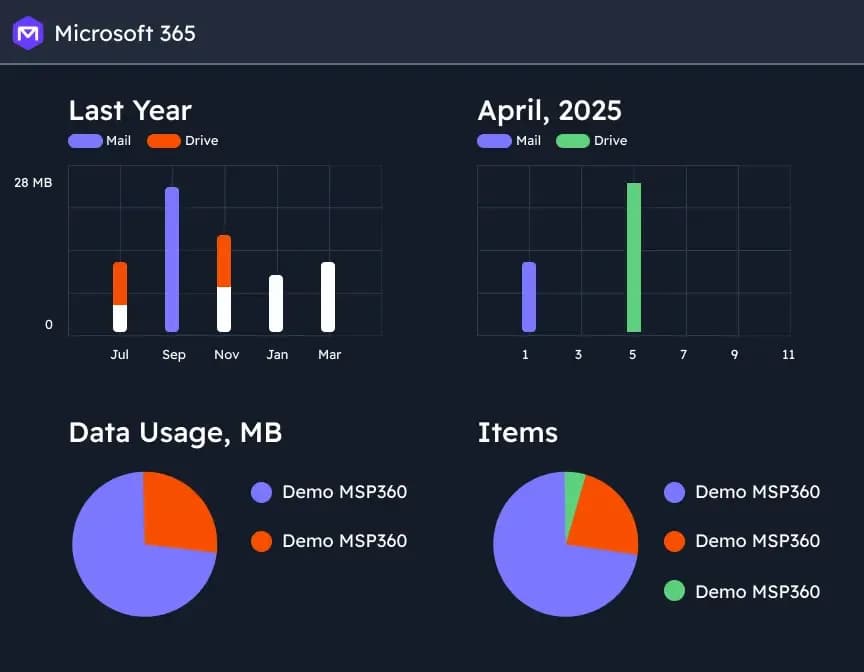The width and height of the screenshot is (864, 672).
Task: Select the orange Drive legend swatch under Last Year
Action: pyautogui.click(x=162, y=141)
